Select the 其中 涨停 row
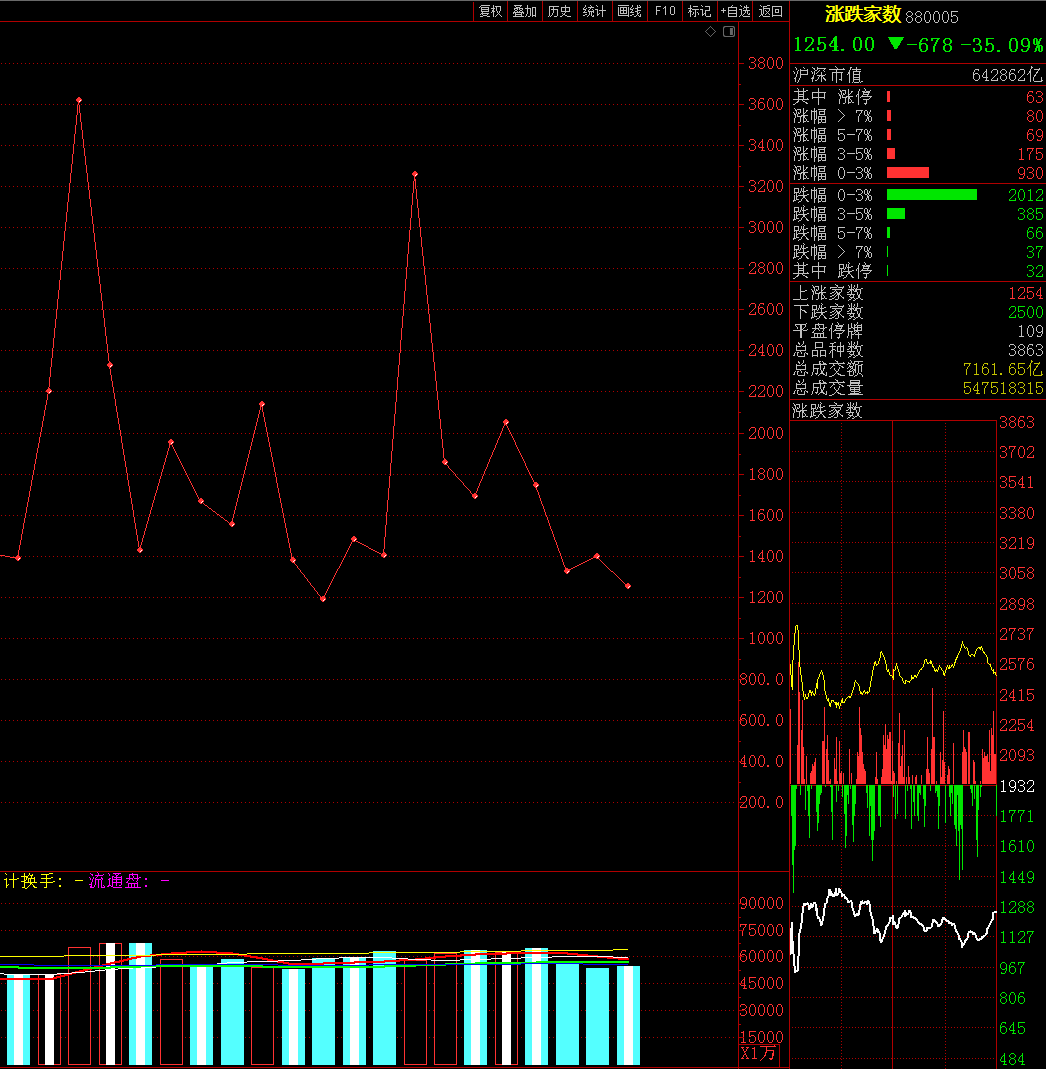 coord(918,97)
